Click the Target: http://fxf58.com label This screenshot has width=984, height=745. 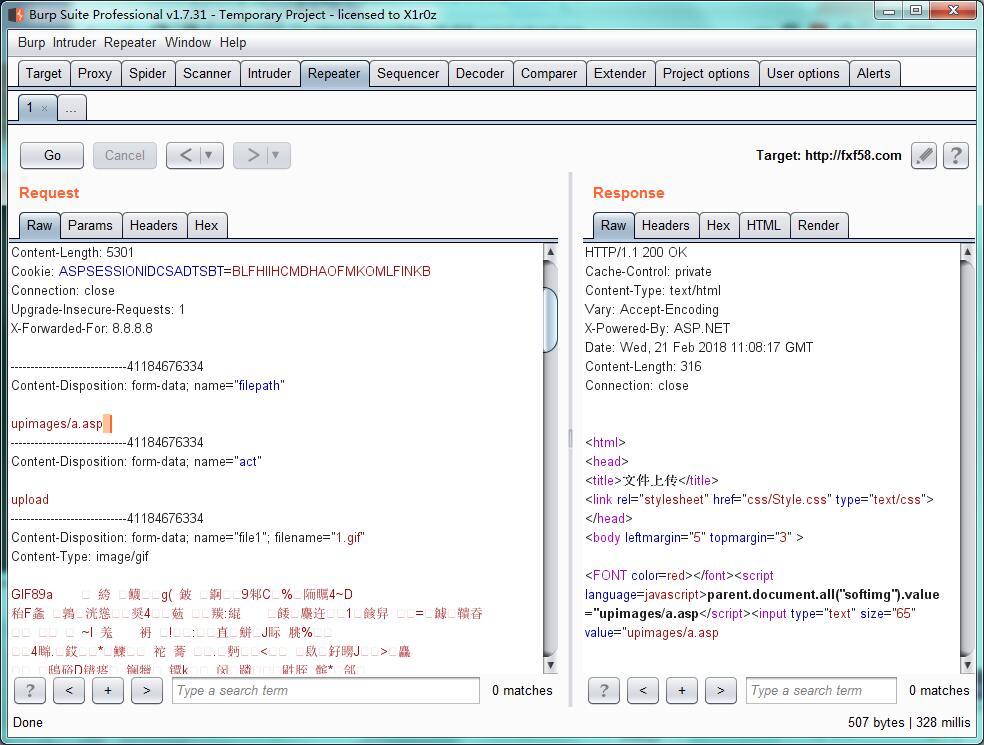coord(828,156)
